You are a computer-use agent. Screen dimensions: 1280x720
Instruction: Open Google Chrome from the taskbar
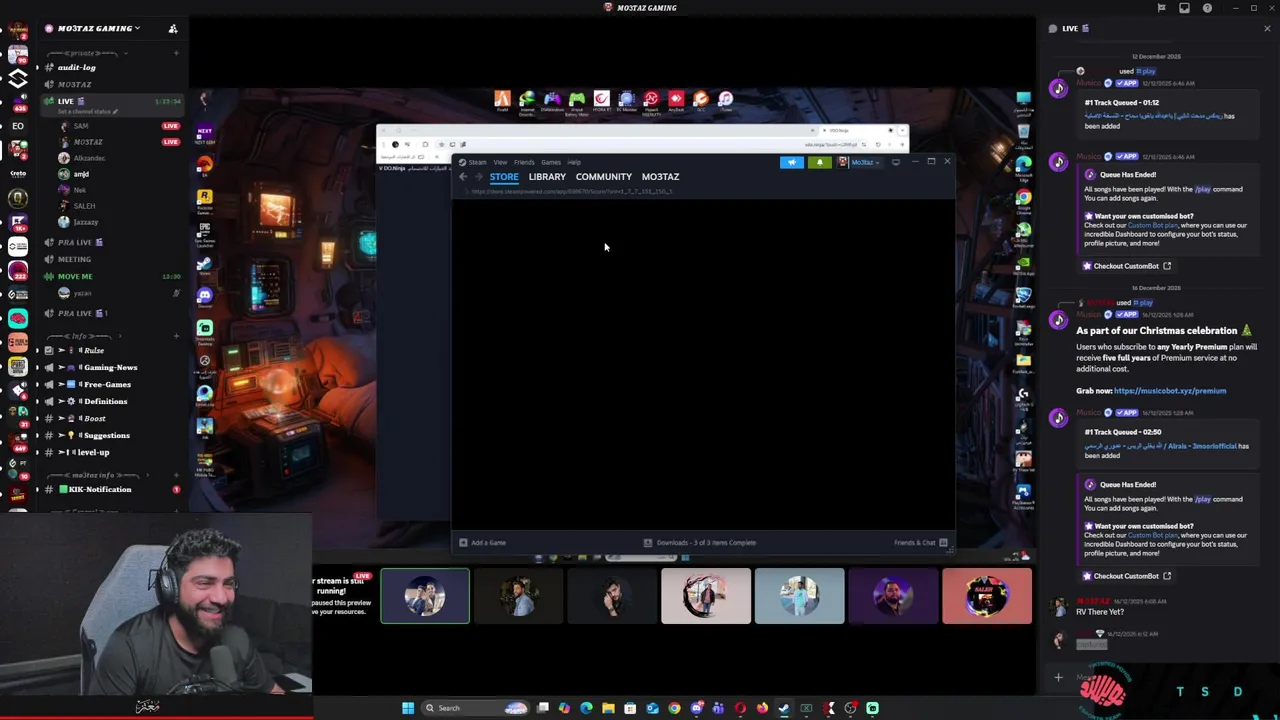coord(674,708)
